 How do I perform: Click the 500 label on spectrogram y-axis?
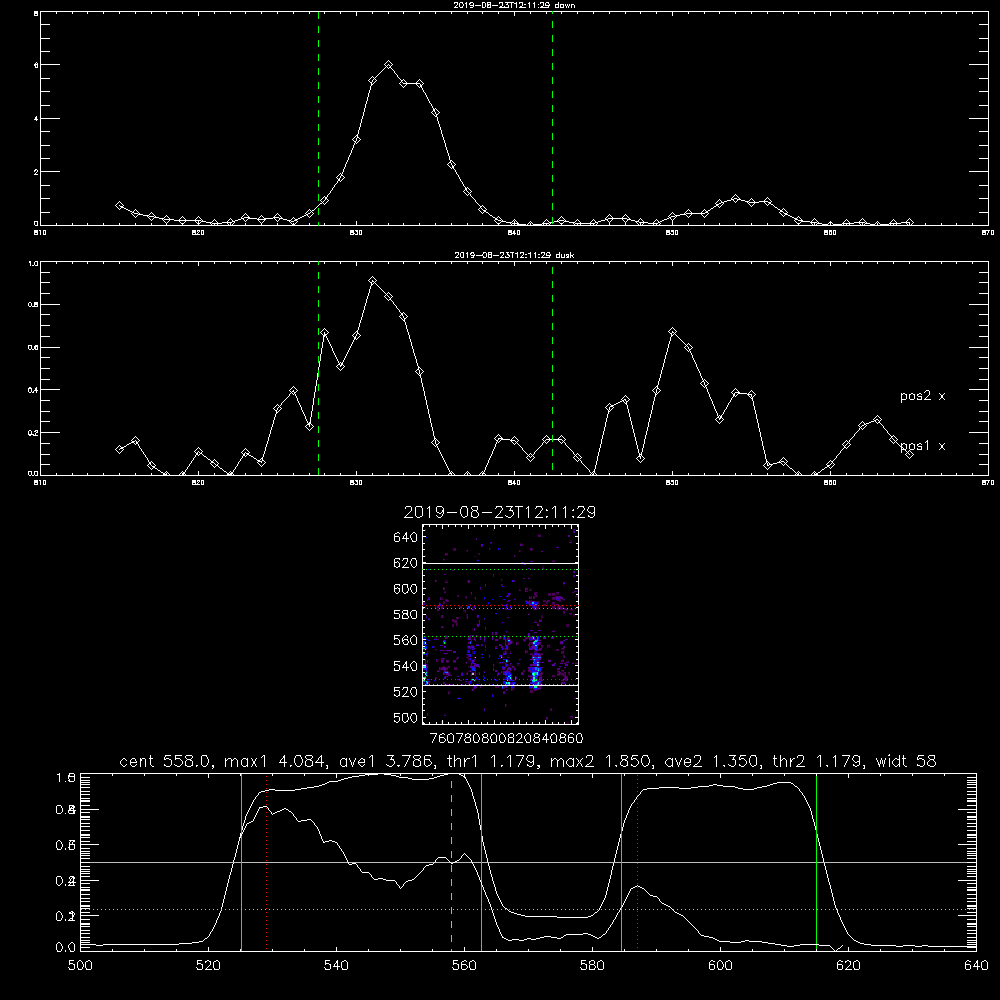click(406, 717)
